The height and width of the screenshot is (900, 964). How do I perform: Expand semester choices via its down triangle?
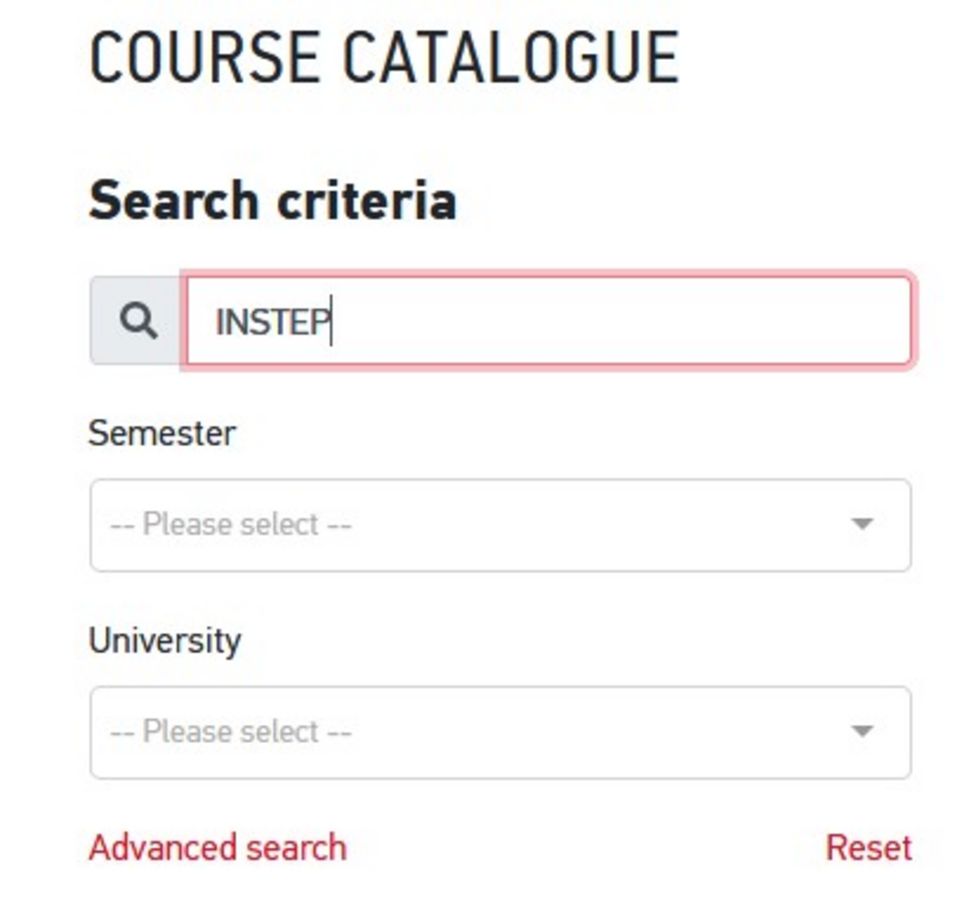click(x=862, y=524)
